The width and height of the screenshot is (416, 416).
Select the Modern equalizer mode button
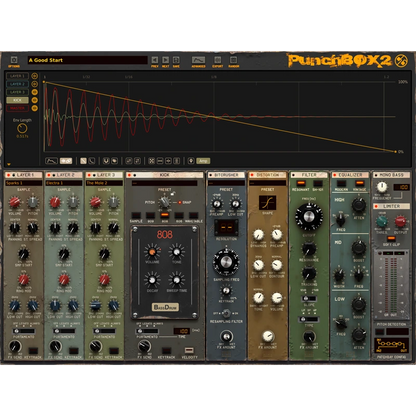click(341, 184)
